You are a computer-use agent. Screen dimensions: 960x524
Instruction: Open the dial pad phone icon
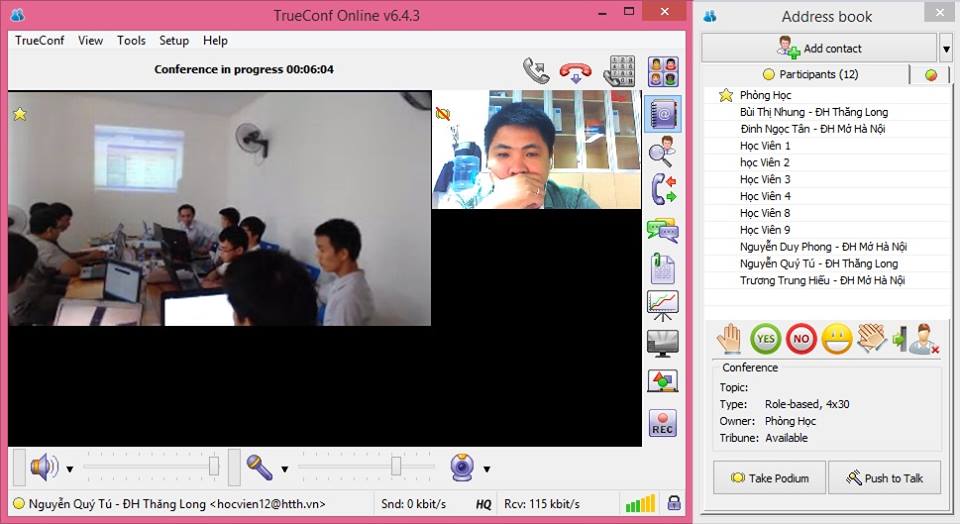point(619,71)
